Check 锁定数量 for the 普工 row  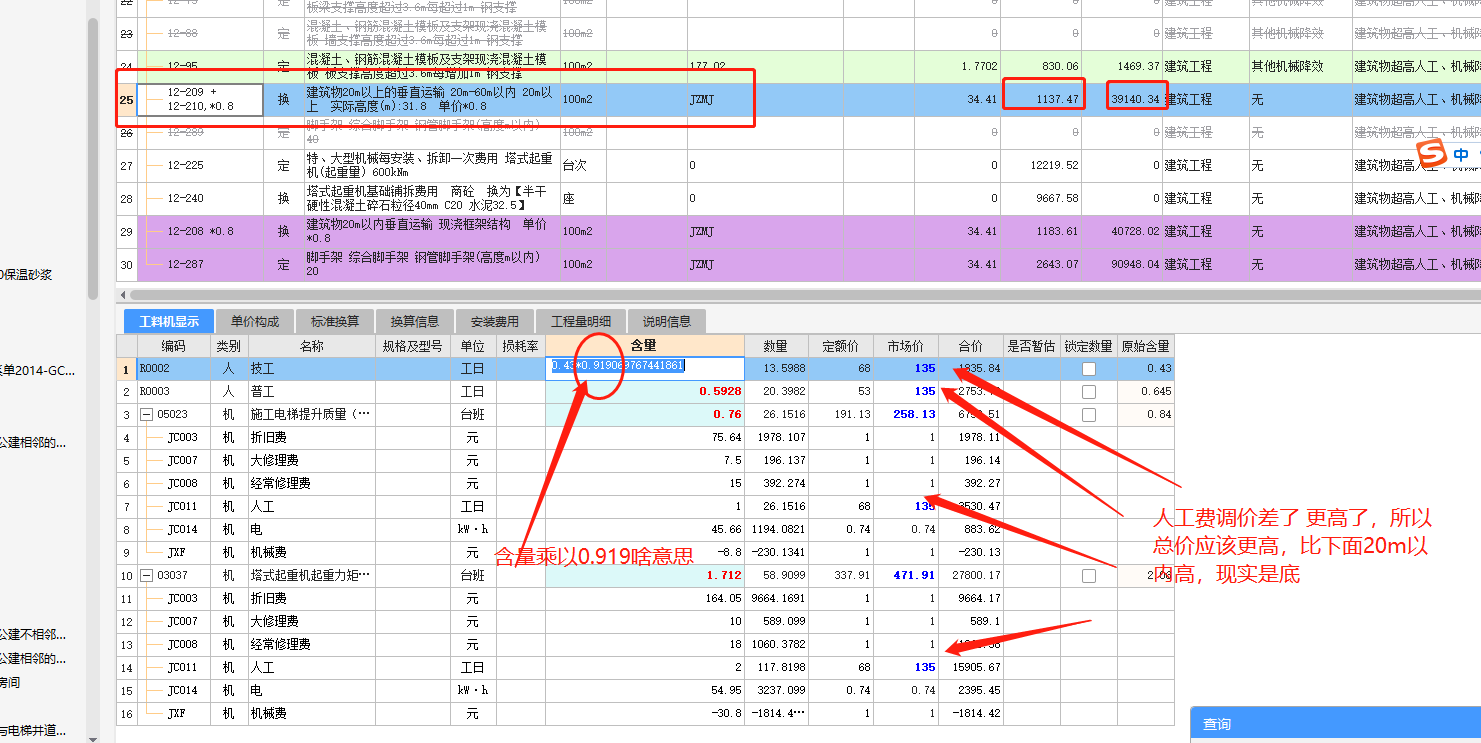(x=1088, y=391)
